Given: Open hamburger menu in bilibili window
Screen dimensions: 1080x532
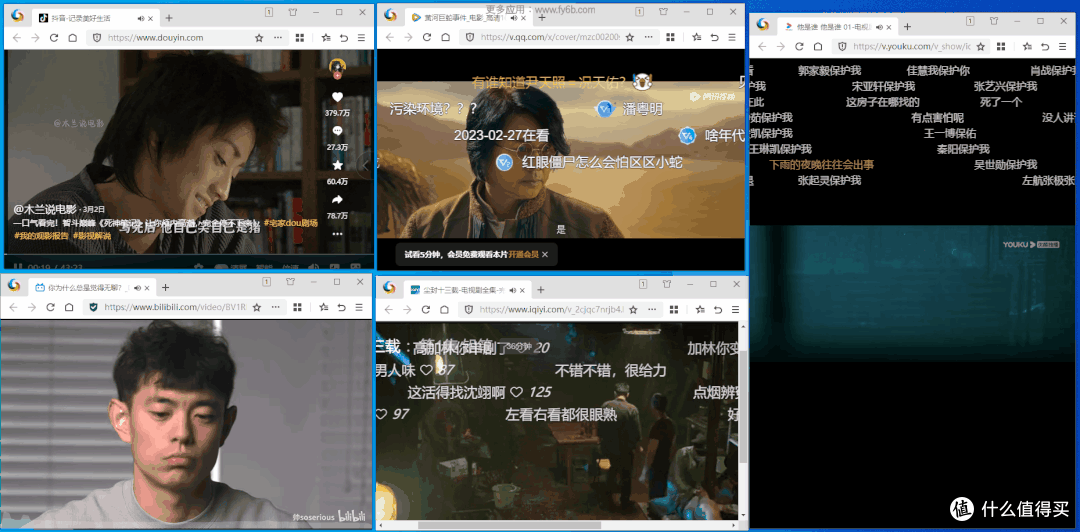Looking at the screenshot, I should point(359,307).
